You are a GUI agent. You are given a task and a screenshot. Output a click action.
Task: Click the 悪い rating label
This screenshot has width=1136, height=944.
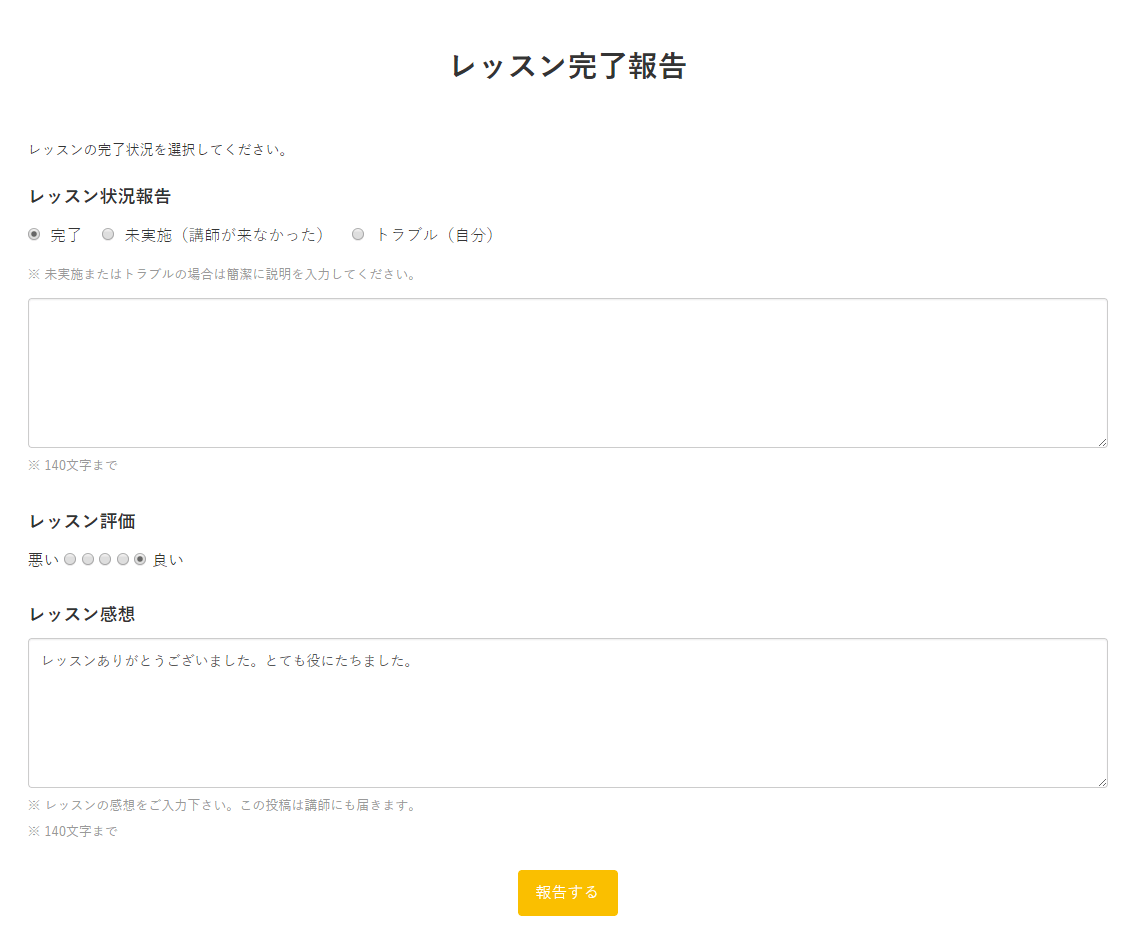tap(41, 559)
